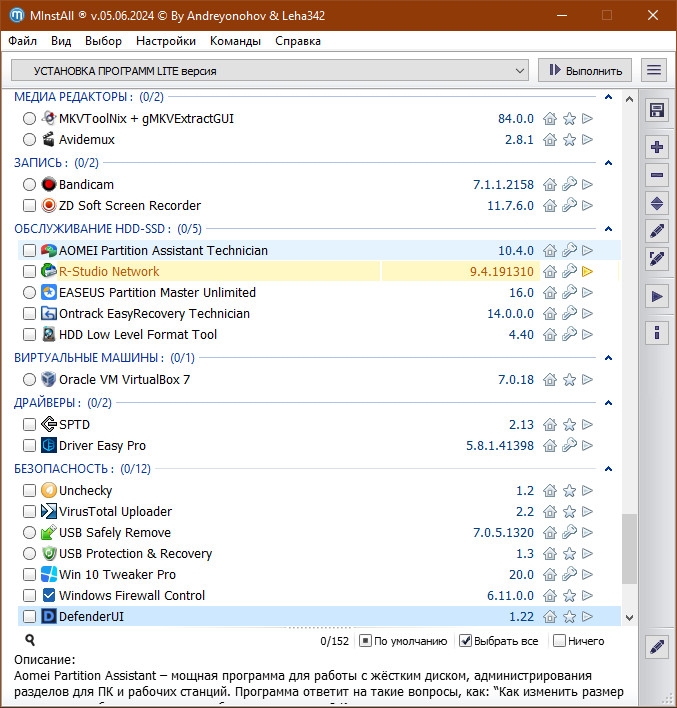
Task: Open the Справка menu
Action: tap(298, 41)
